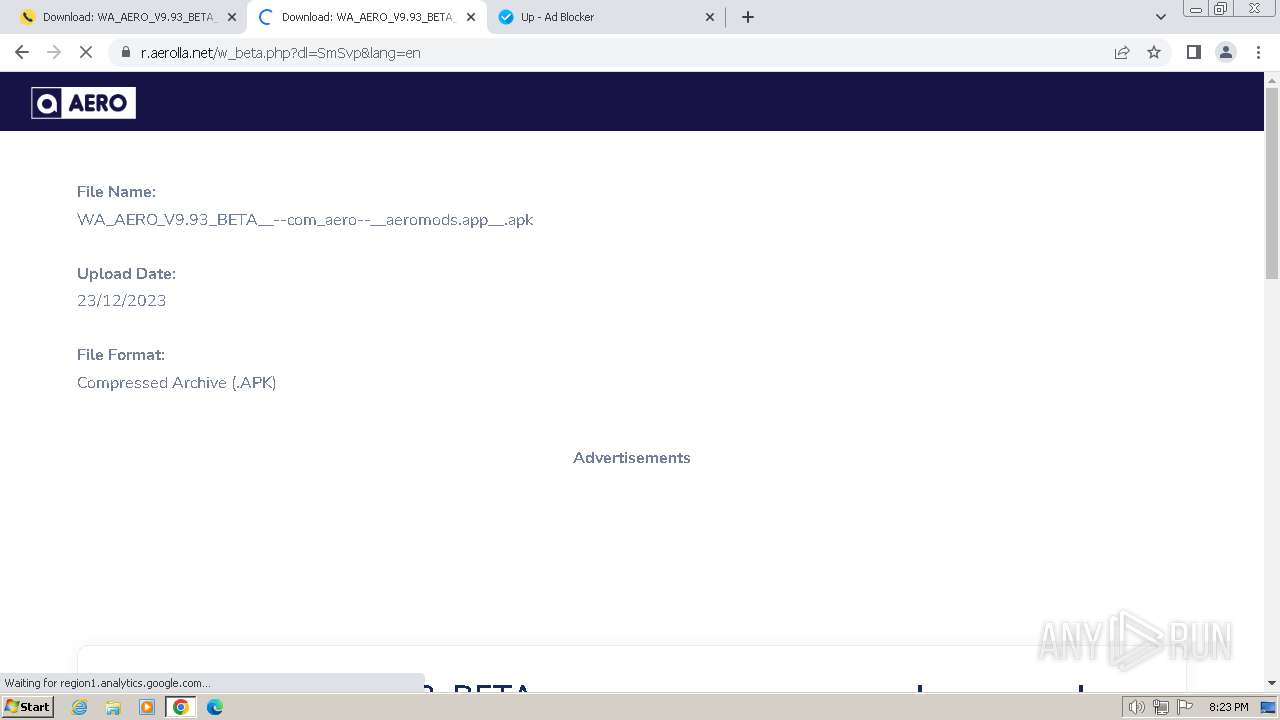Launch Internet Explorer from taskbar

pos(80,707)
